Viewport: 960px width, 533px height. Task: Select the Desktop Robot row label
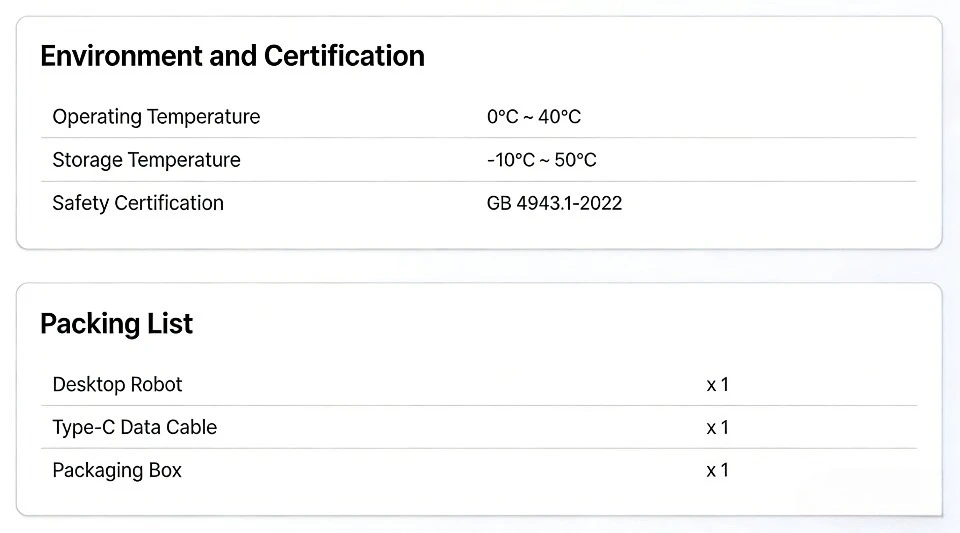(118, 384)
